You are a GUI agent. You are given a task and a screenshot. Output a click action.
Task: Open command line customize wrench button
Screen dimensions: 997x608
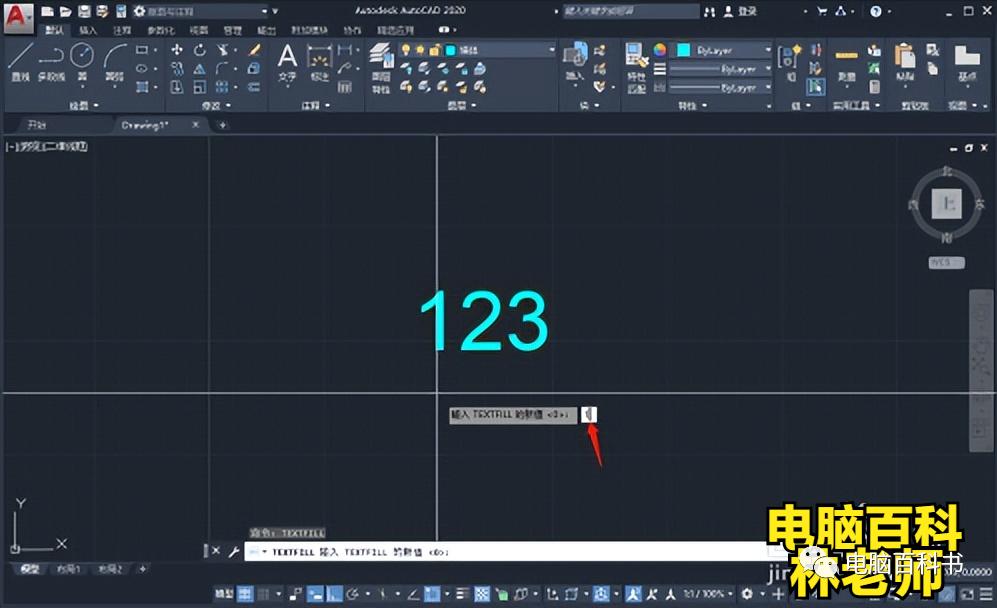pyautogui.click(x=233, y=551)
